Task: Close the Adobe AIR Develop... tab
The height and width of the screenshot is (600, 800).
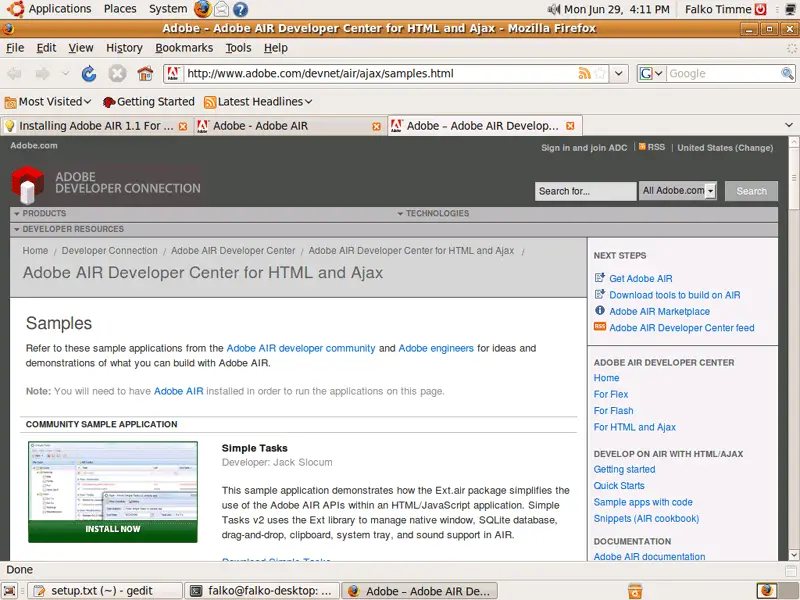Action: tap(570, 126)
